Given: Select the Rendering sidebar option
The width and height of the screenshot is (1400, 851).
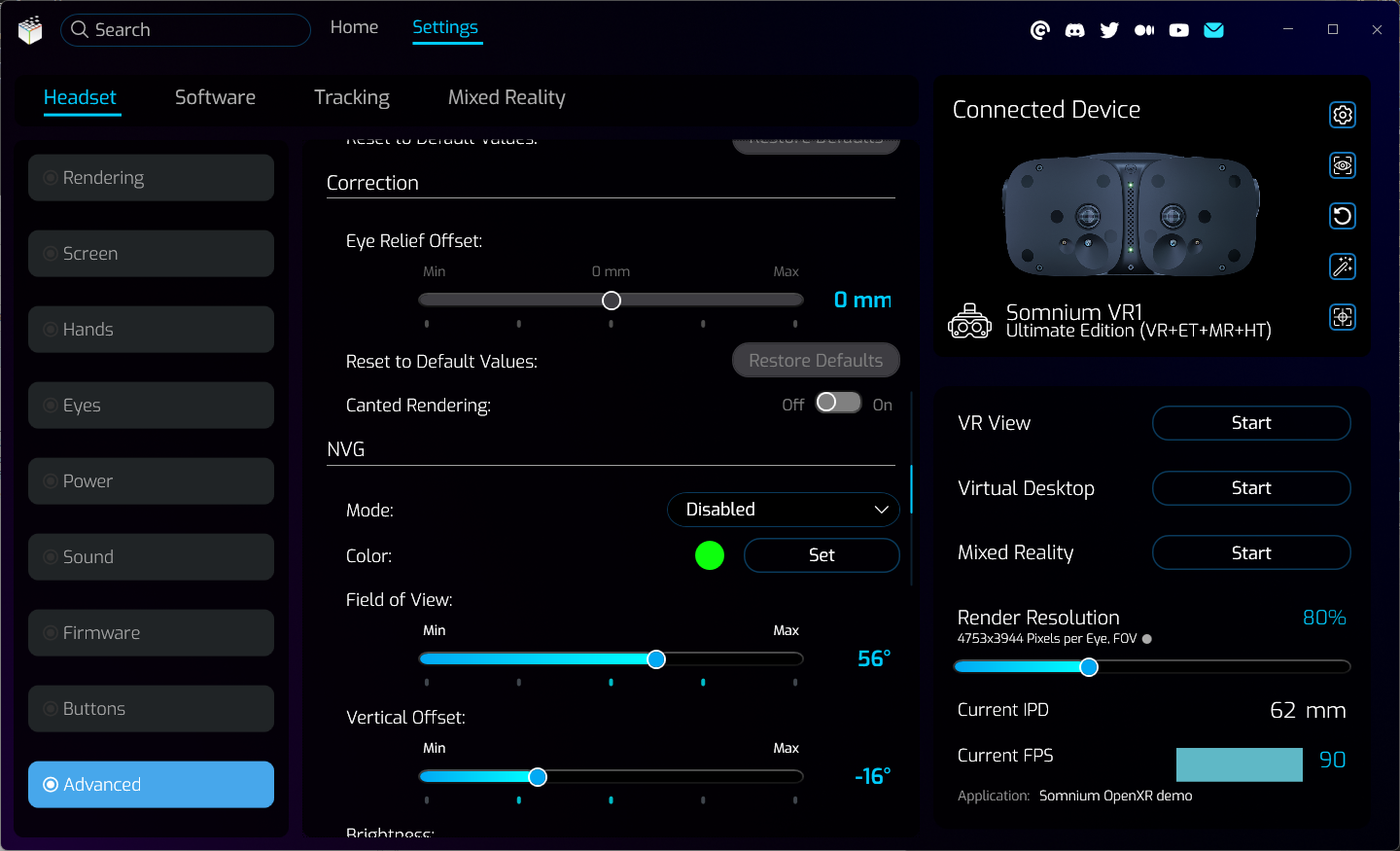Looking at the screenshot, I should pos(151,178).
